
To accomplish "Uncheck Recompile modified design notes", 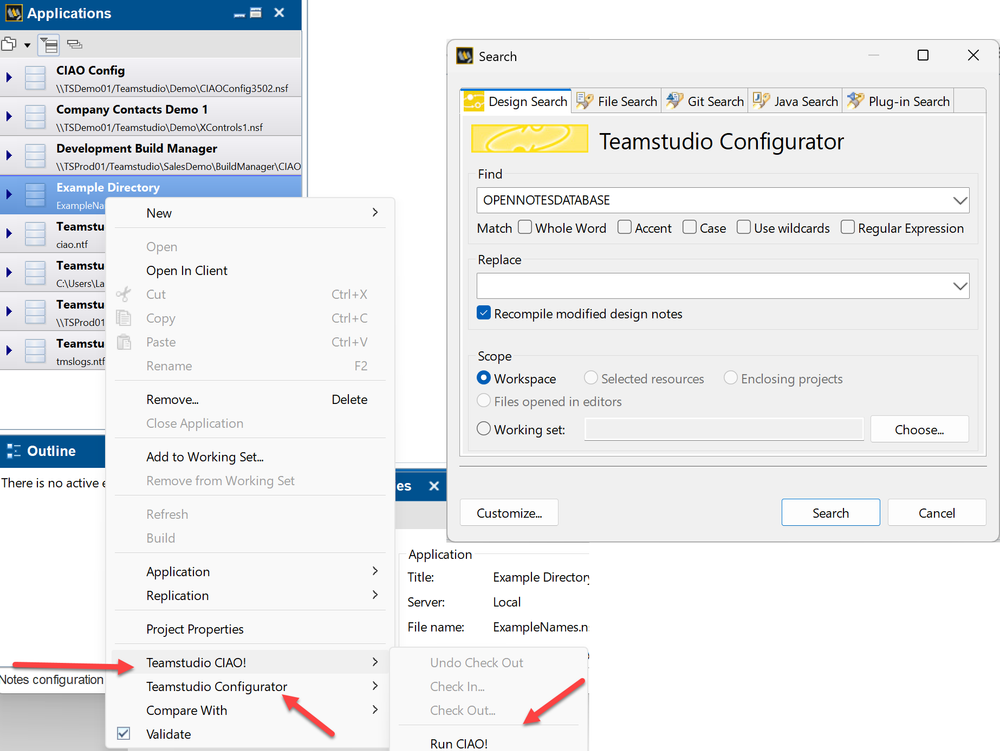I will pyautogui.click(x=484, y=313).
